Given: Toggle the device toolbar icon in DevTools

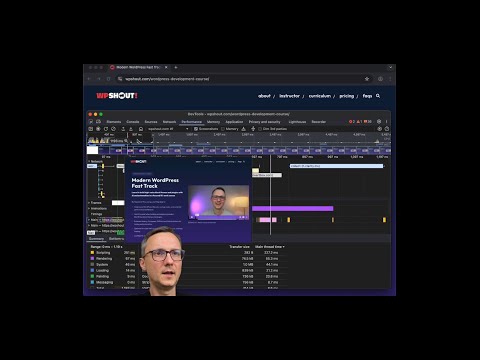Looking at the screenshot, I should click(98, 122).
